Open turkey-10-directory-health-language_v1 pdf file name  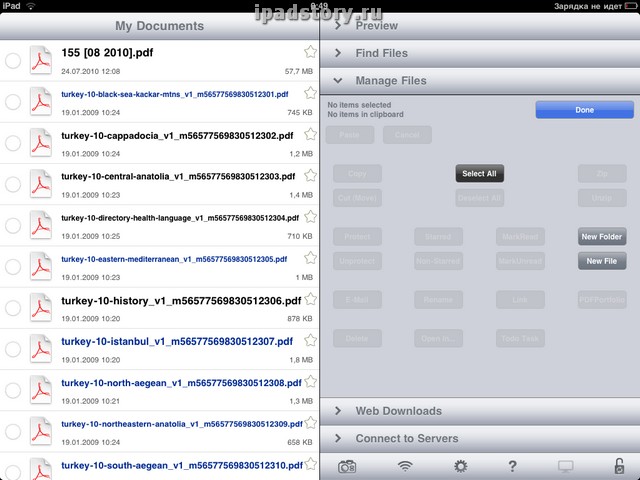(180, 218)
